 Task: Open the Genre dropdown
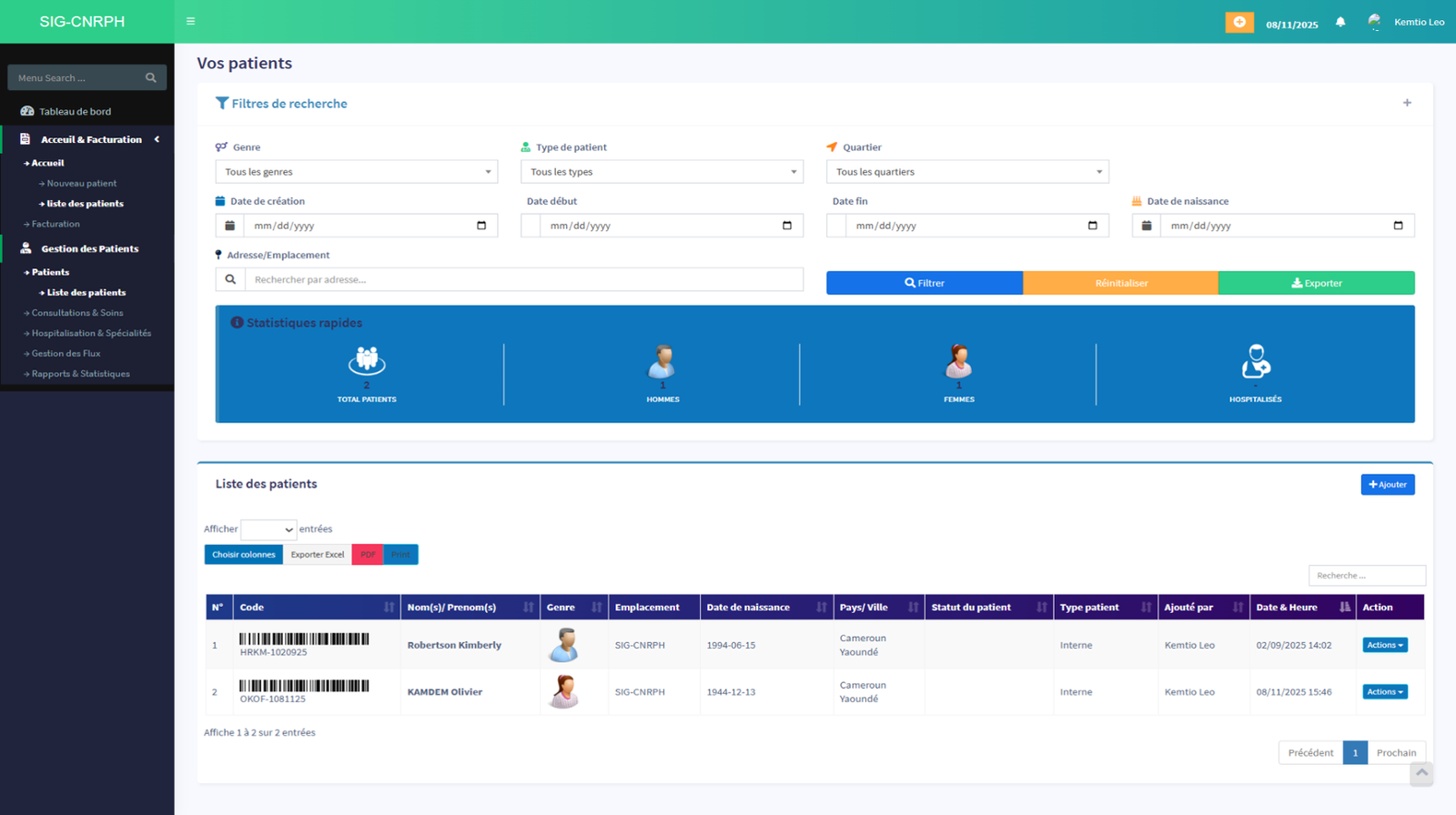[356, 172]
